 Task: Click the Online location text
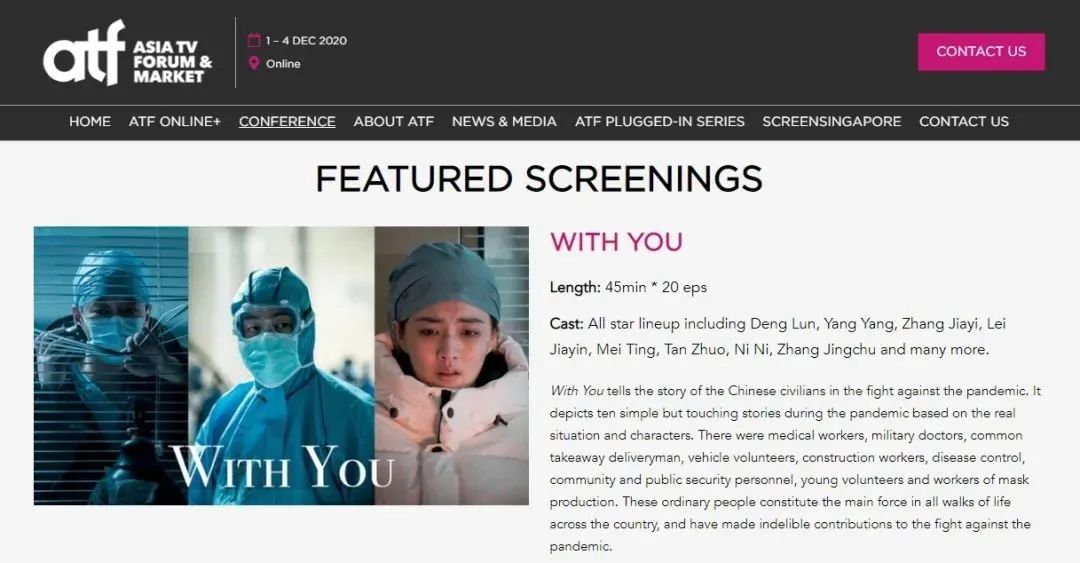pos(283,64)
